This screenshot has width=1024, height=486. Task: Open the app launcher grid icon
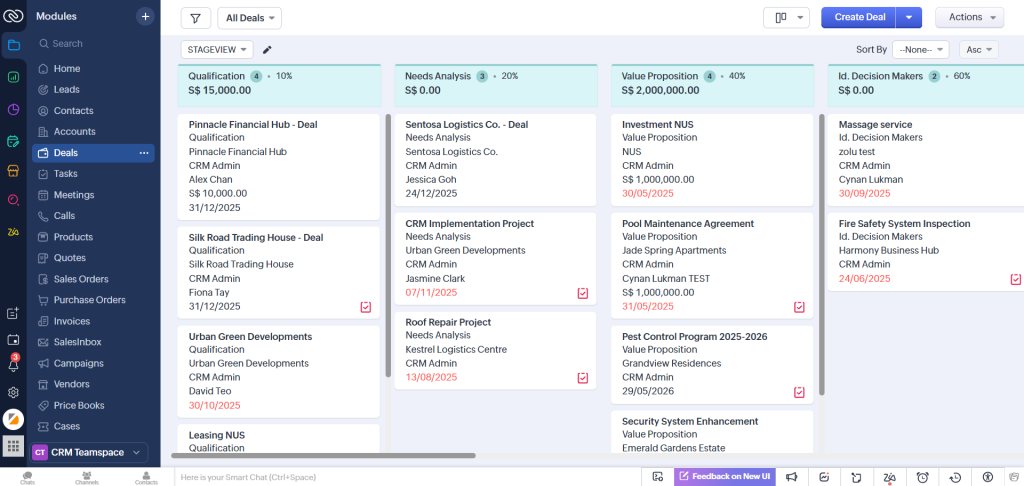(13, 446)
